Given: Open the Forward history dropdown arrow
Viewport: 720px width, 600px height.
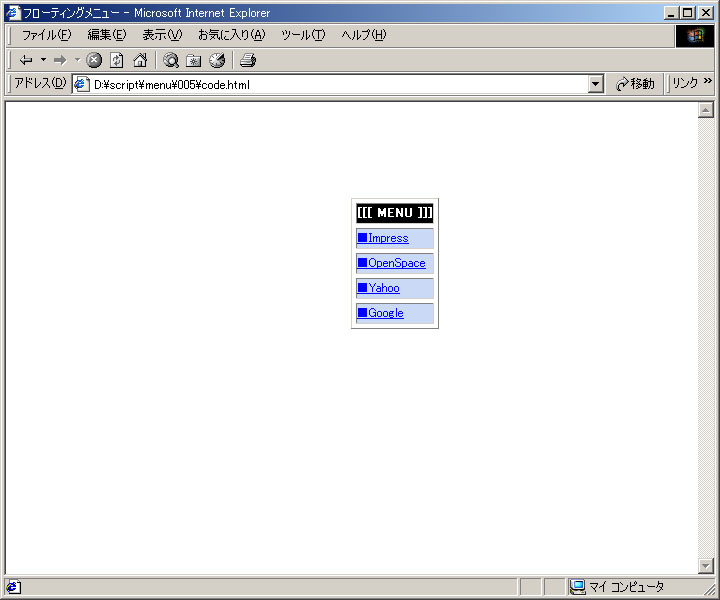Looking at the screenshot, I should (x=78, y=60).
